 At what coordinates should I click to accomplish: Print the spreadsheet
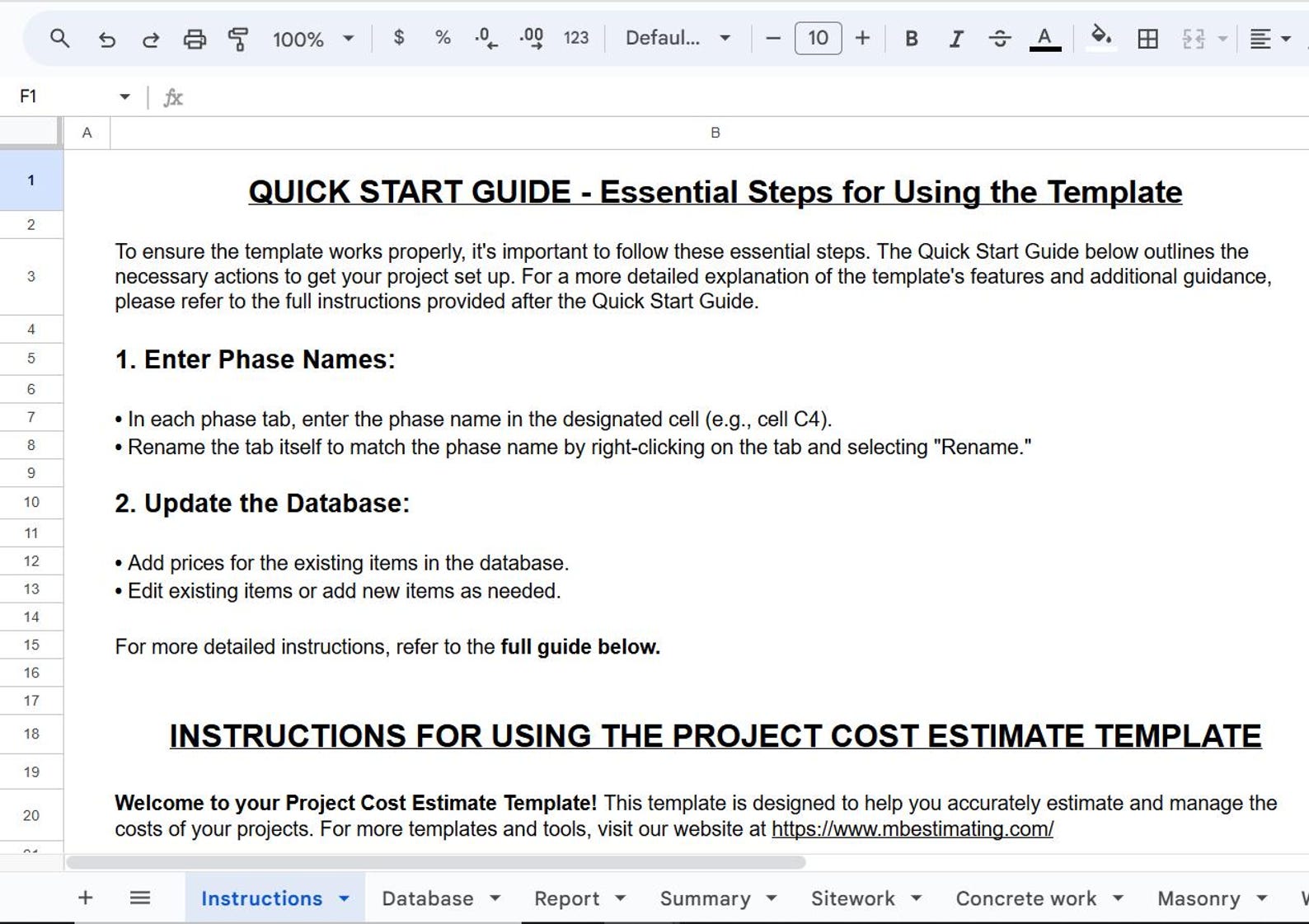[x=195, y=39]
